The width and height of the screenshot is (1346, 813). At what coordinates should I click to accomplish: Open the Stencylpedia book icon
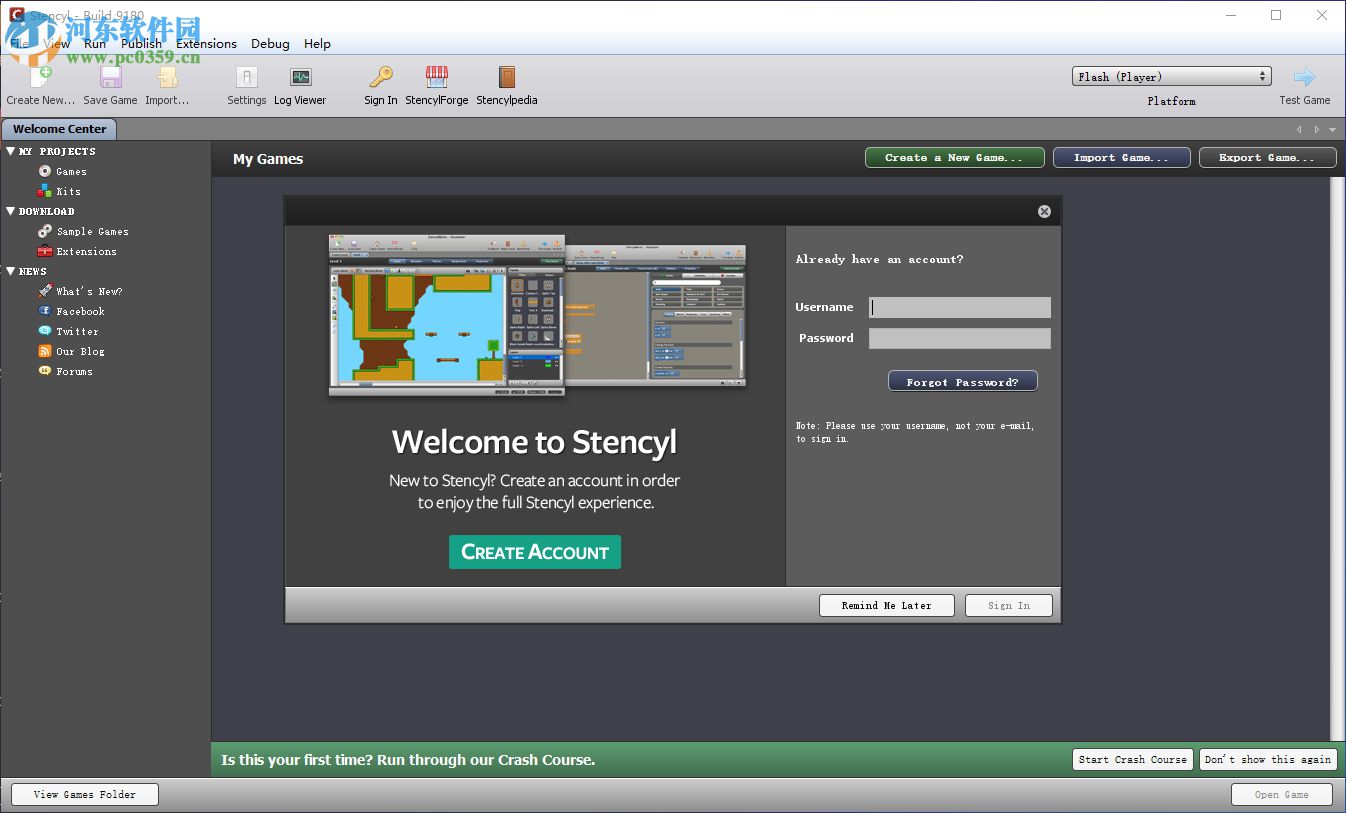tap(507, 77)
